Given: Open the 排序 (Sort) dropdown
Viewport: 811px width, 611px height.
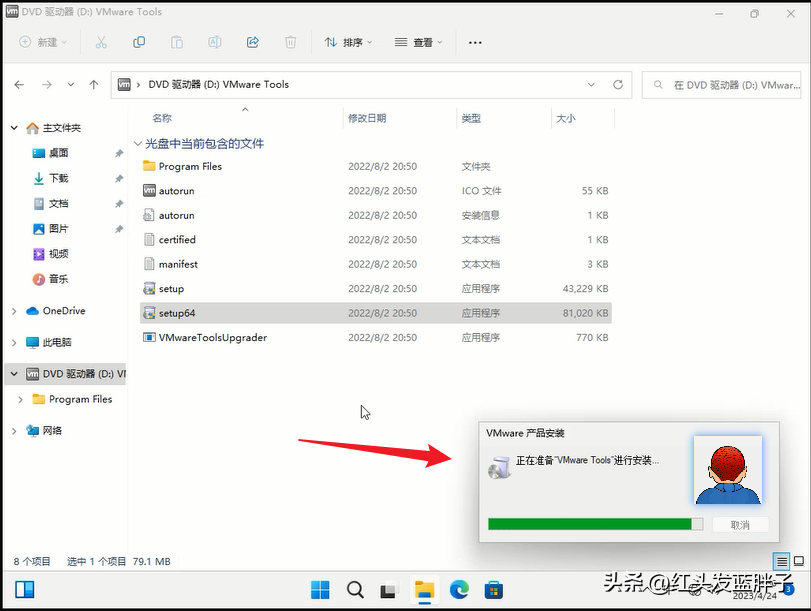Looking at the screenshot, I should coord(348,42).
